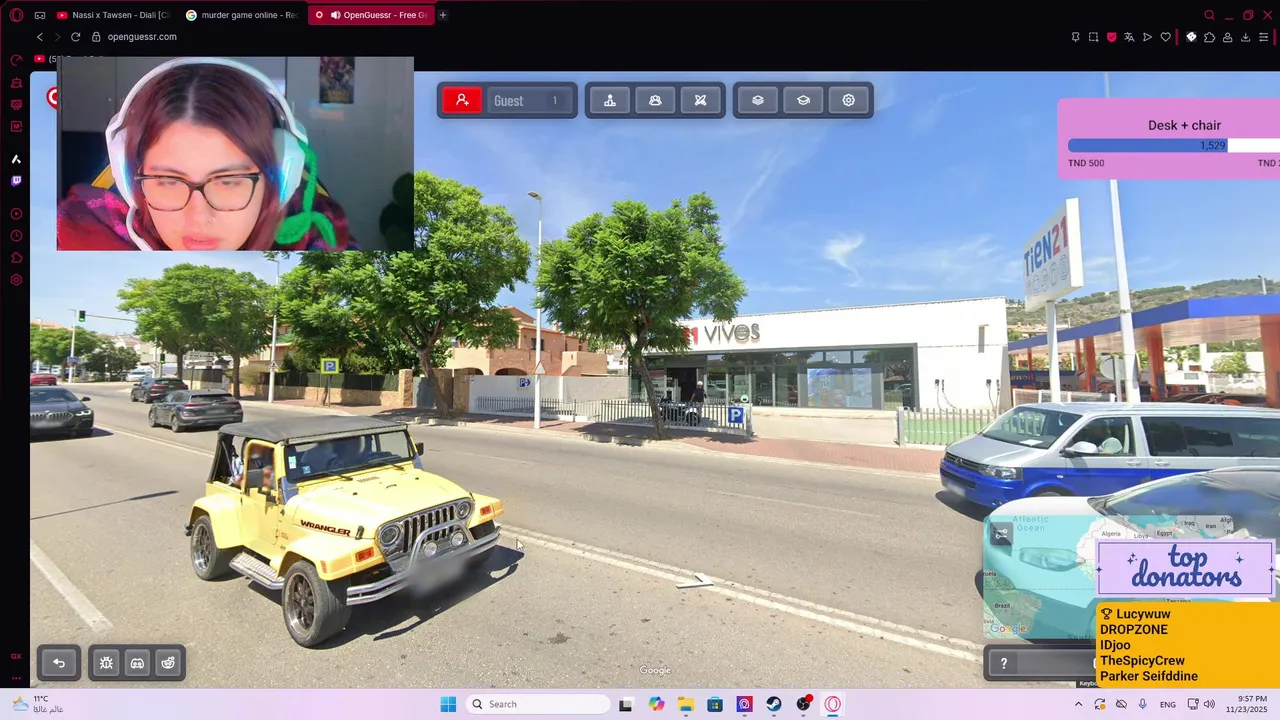The image size is (1280, 720).
Task: Open the Reddit icon button
Action: pos(168,663)
